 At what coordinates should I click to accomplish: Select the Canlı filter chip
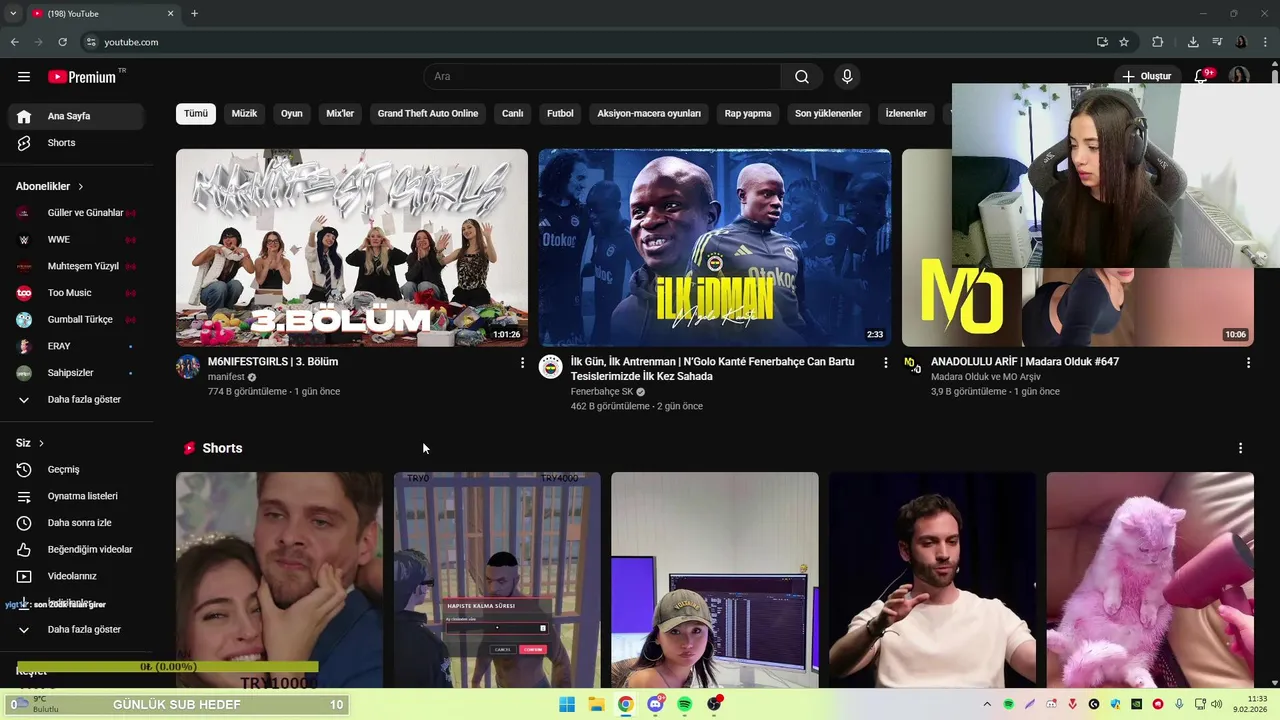512,113
